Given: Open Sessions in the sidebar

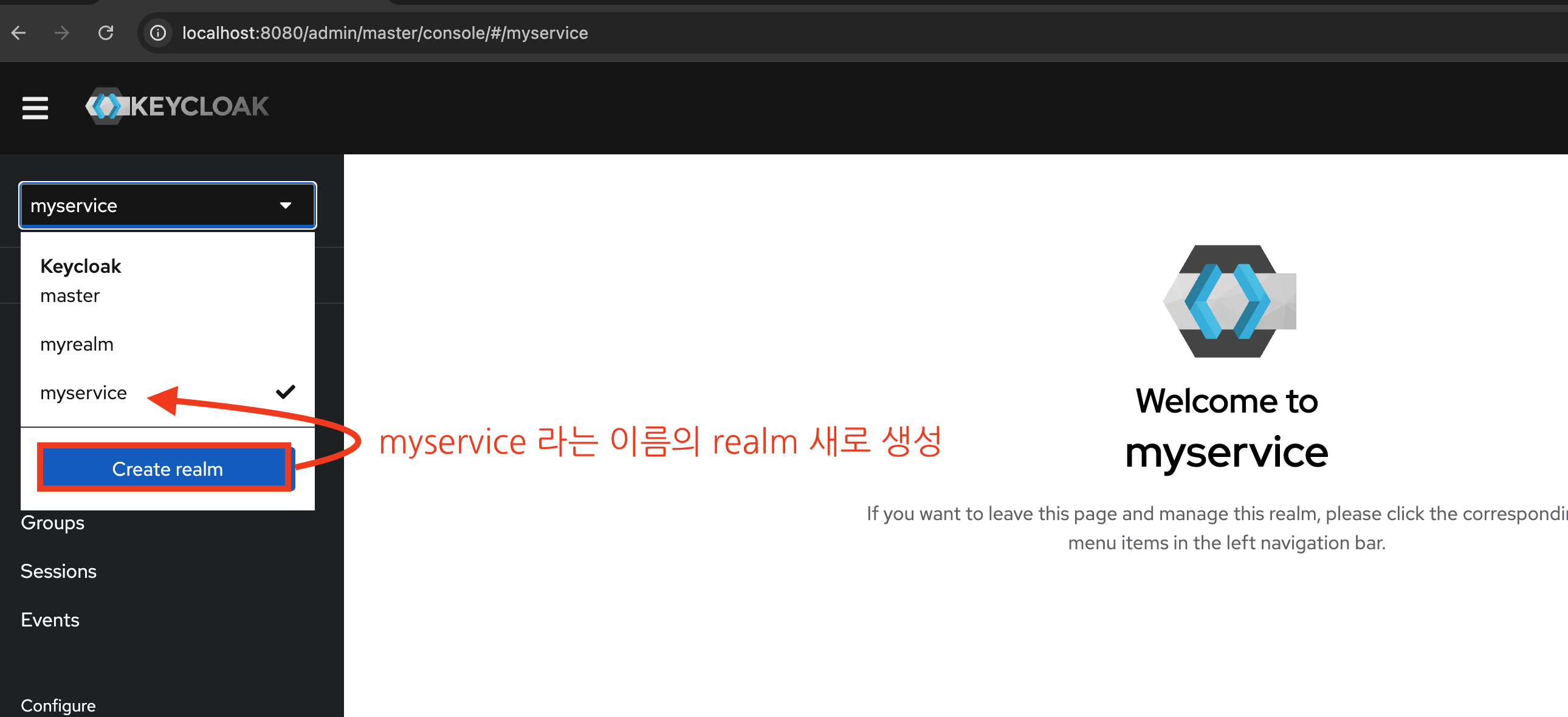Looking at the screenshot, I should tap(58, 571).
